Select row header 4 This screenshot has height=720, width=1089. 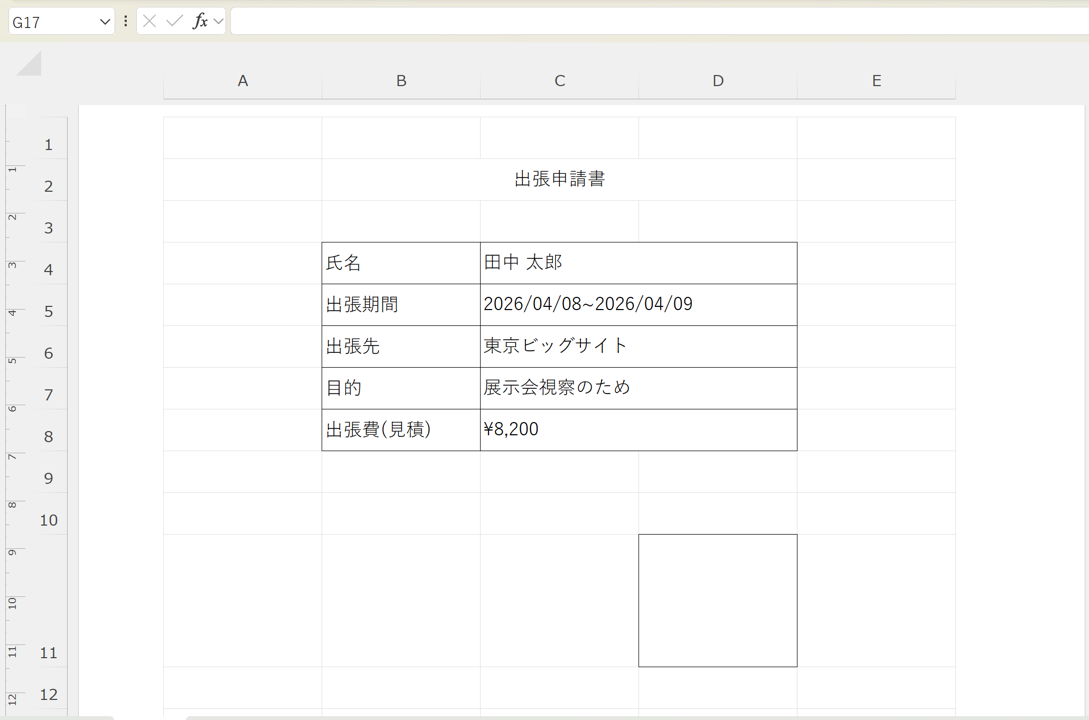point(48,269)
